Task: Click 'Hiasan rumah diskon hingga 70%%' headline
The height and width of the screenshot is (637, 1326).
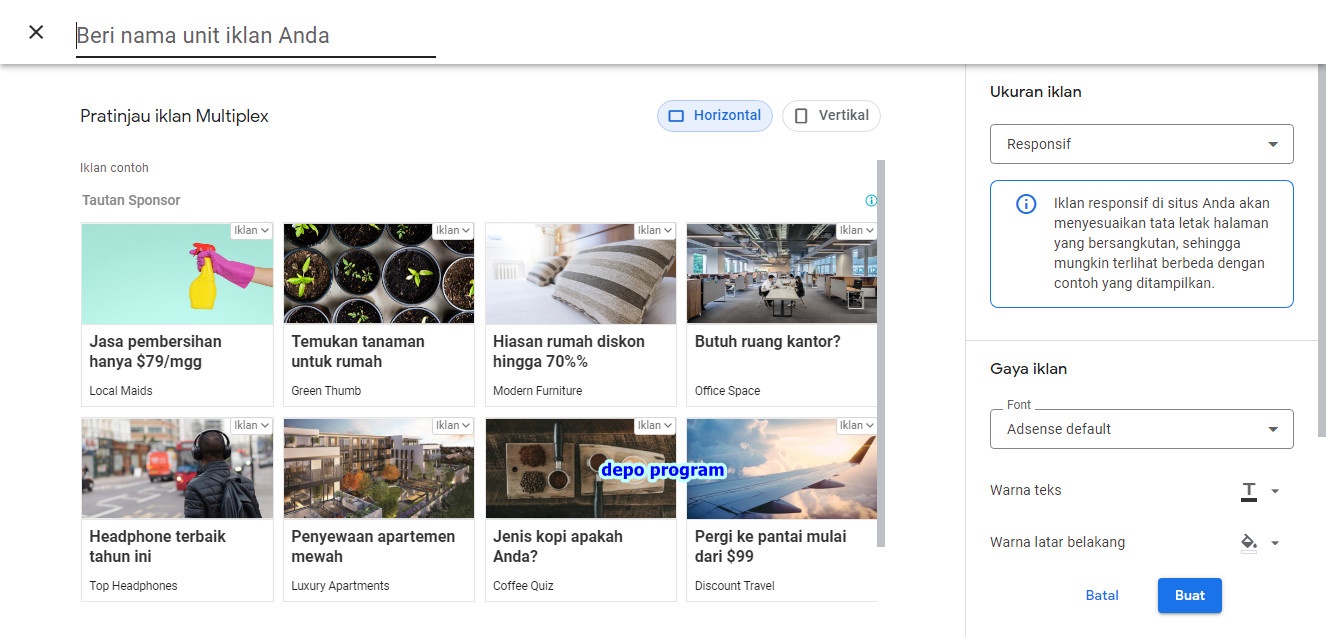Action: (569, 351)
